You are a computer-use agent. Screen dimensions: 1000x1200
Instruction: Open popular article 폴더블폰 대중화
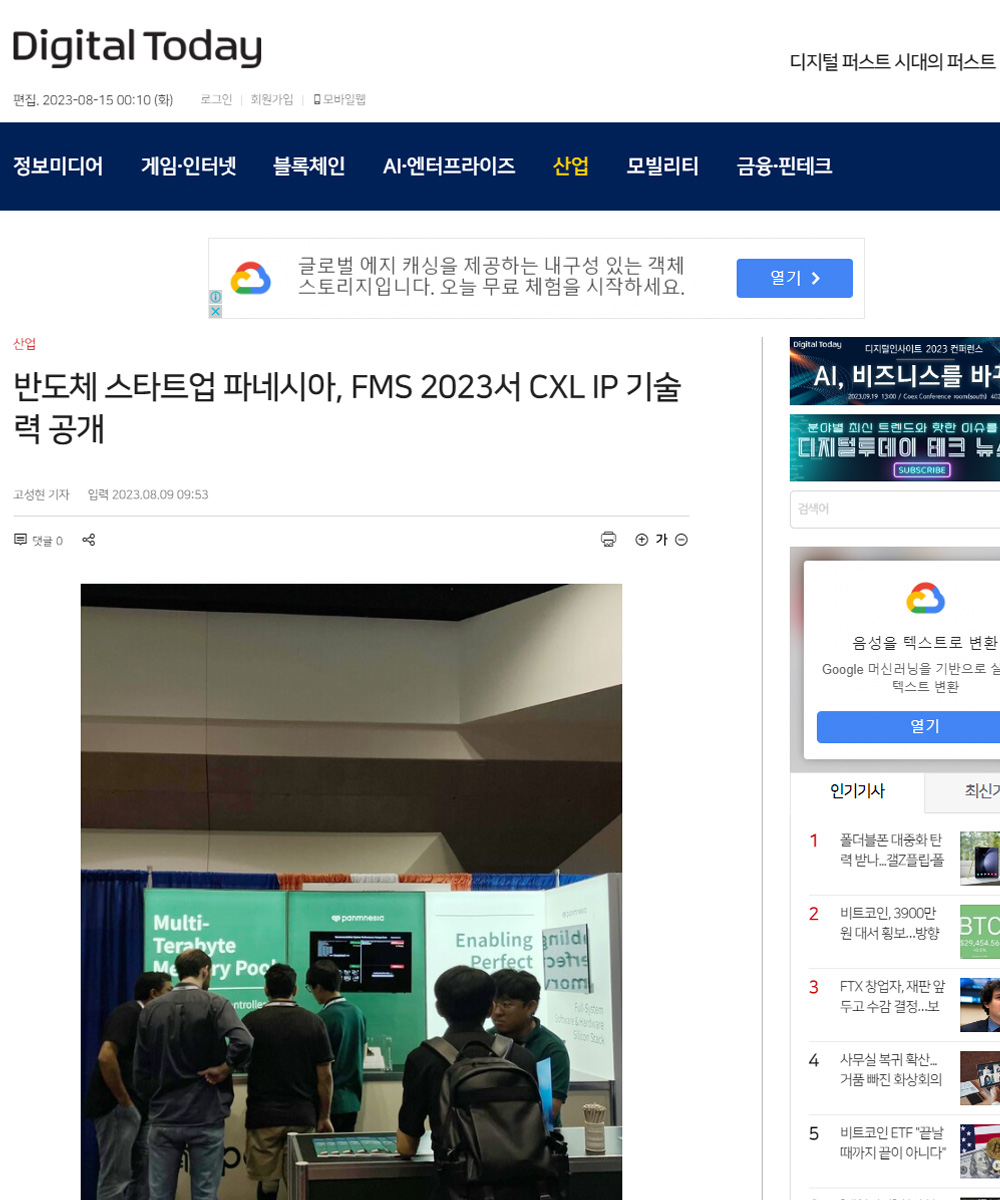pos(891,850)
